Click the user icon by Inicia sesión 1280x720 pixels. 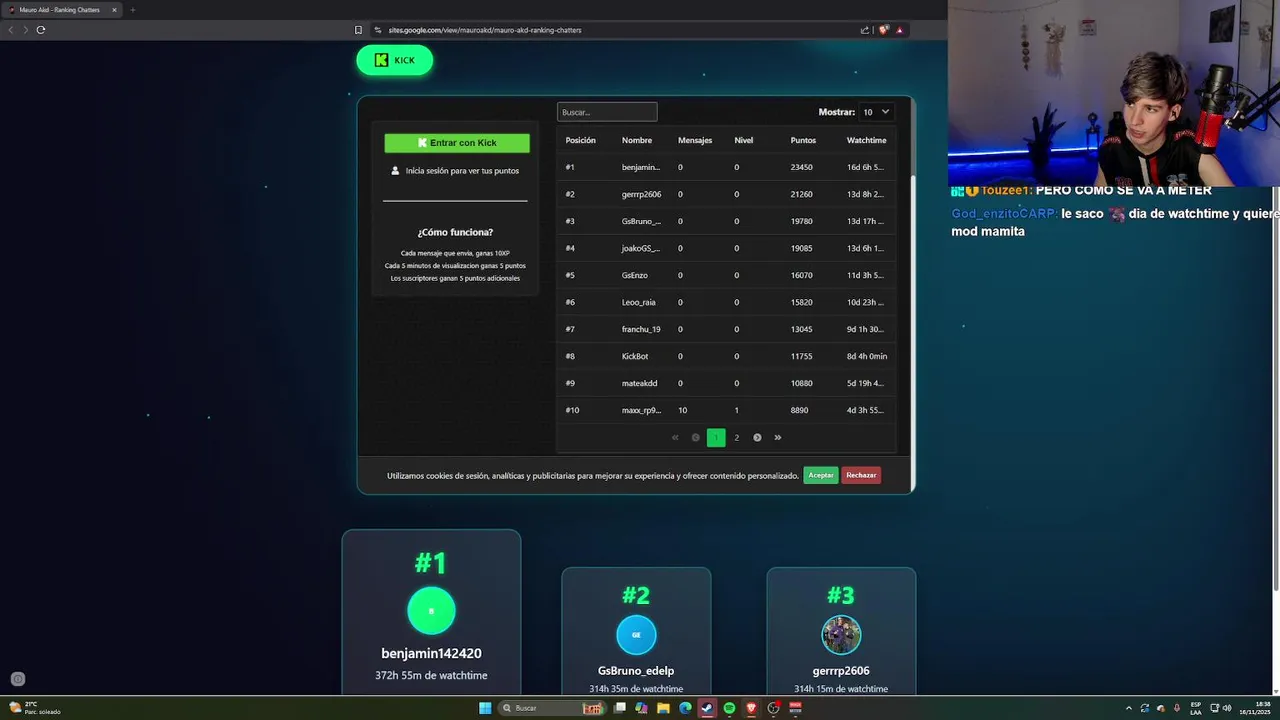tap(395, 171)
